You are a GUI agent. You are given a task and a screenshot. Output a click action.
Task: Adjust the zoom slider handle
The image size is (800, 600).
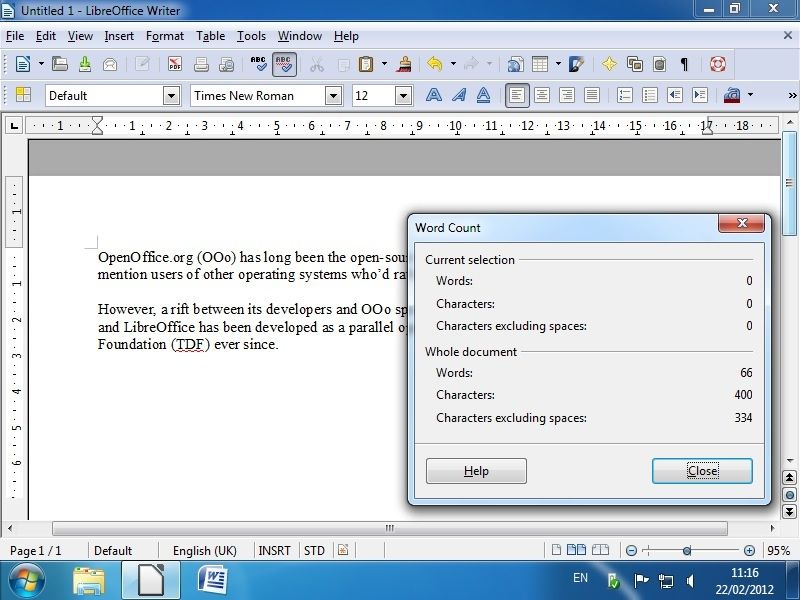(687, 551)
